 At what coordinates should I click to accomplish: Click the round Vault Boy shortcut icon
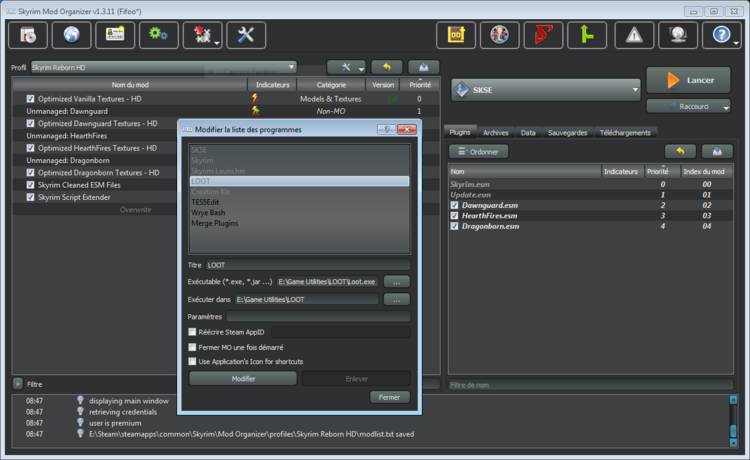pos(499,35)
